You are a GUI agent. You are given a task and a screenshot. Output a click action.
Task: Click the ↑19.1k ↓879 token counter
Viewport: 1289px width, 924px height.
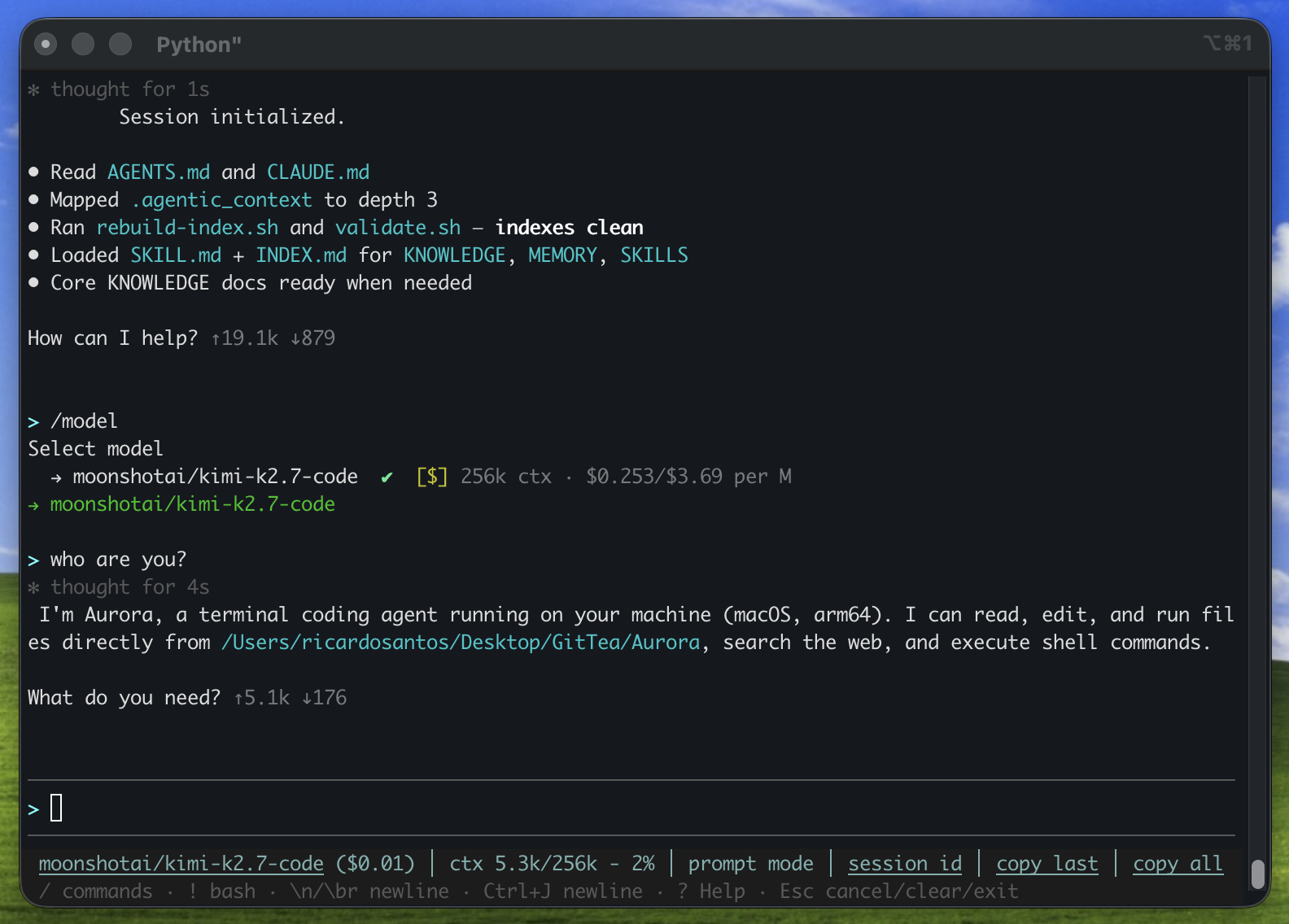click(x=273, y=338)
